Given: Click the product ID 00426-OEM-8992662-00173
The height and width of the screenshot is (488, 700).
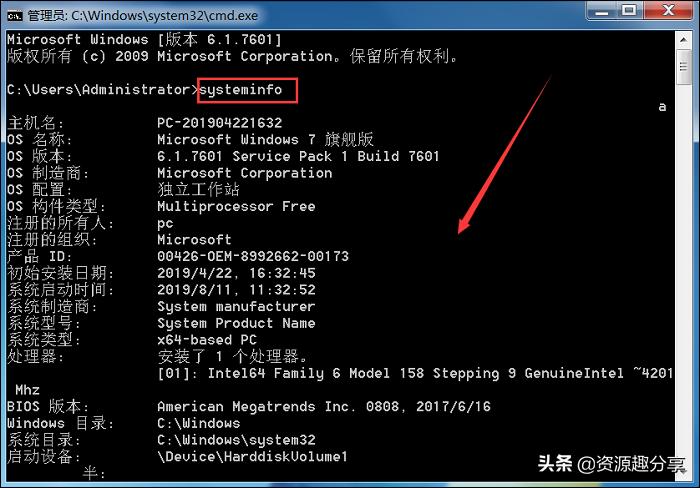Looking at the screenshot, I should point(253,256).
